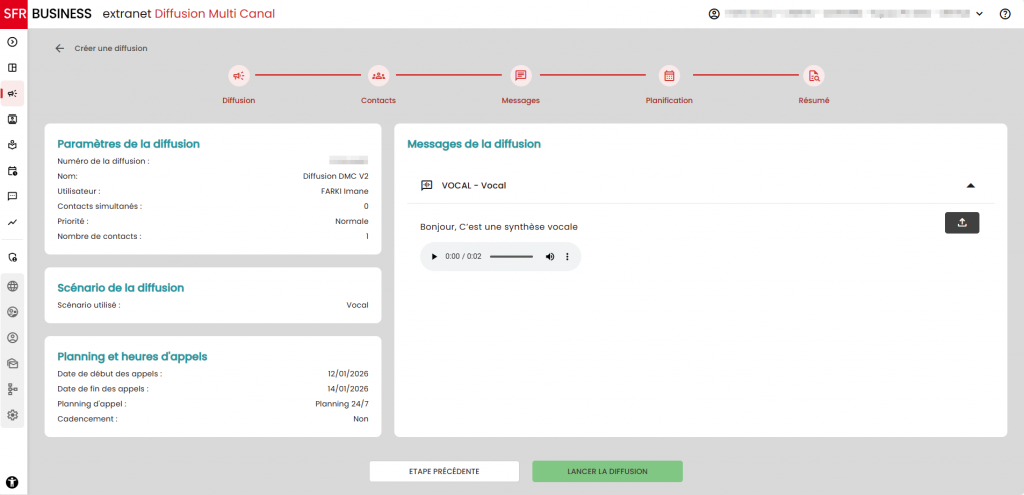1024x495 pixels.
Task: Mute the audio player volume
Action: coord(549,257)
